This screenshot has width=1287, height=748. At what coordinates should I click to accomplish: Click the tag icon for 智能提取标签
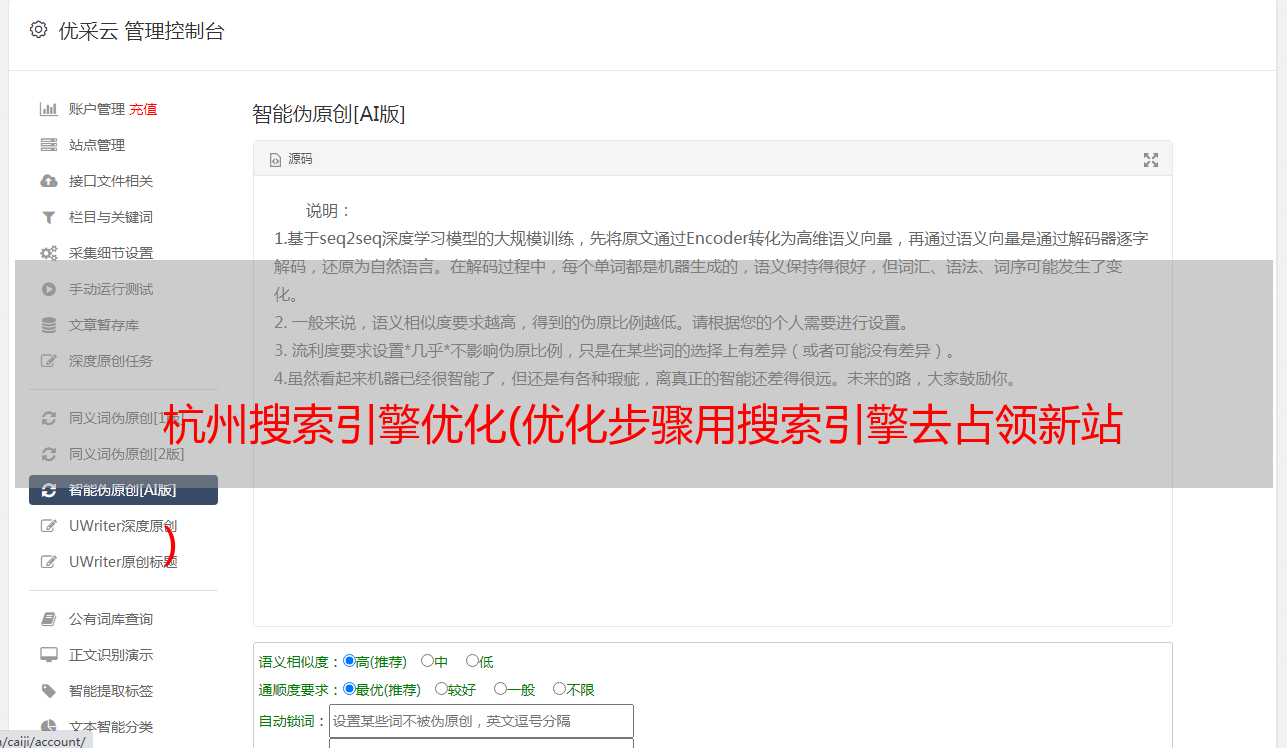point(48,691)
